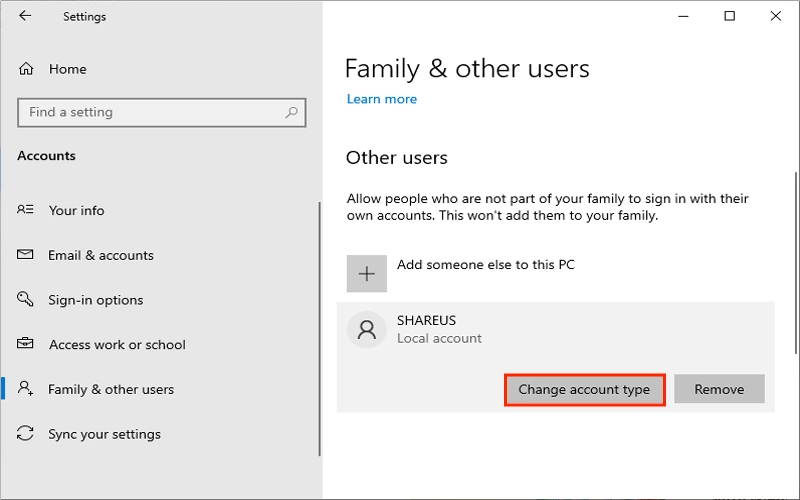Focus the Find a setting search field
This screenshot has width=800, height=500.
(162, 112)
